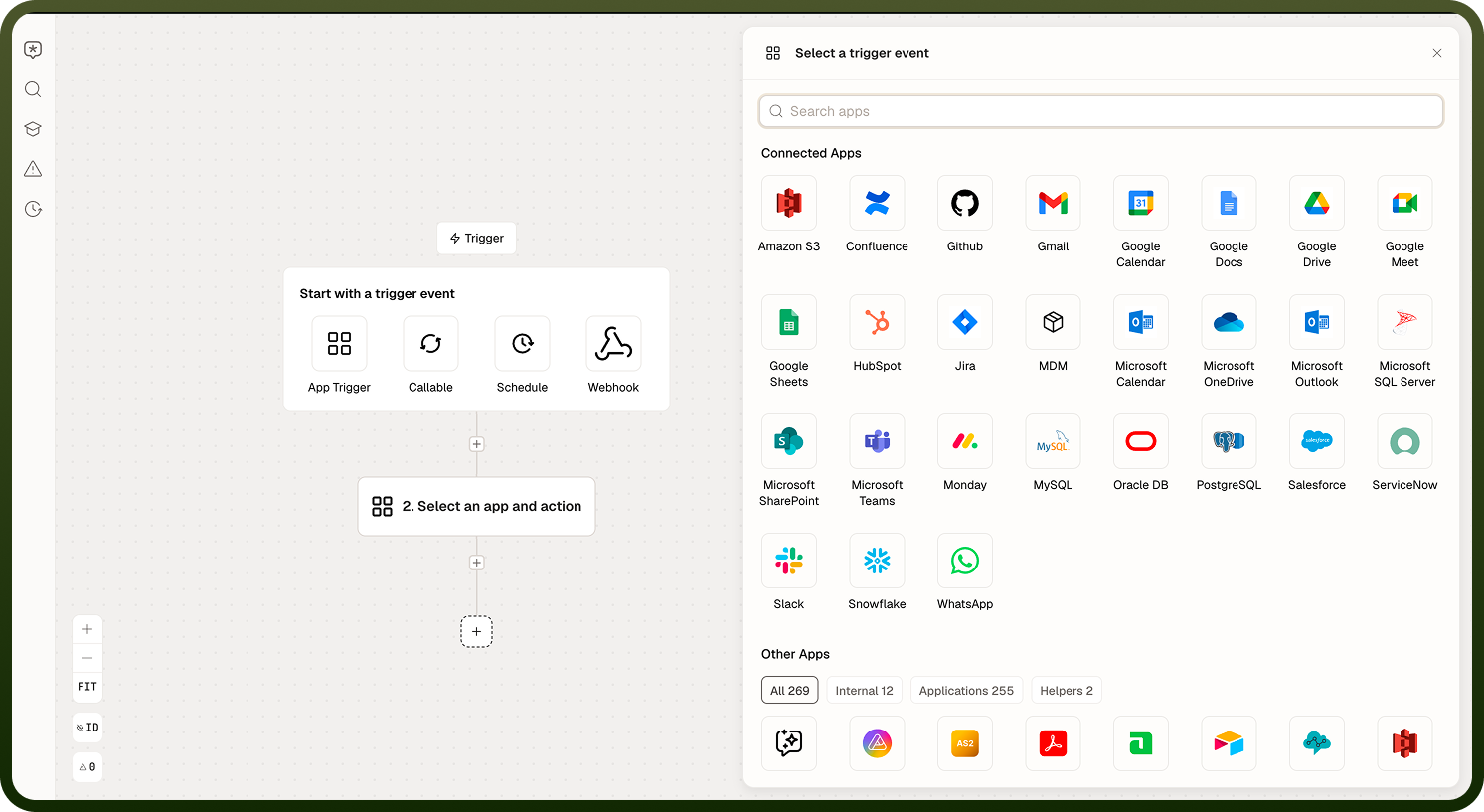Show the Helpers 2 tab

[x=1067, y=691]
